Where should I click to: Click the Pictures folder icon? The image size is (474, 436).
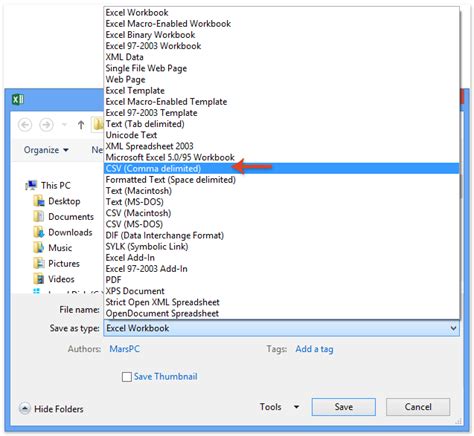click(39, 263)
